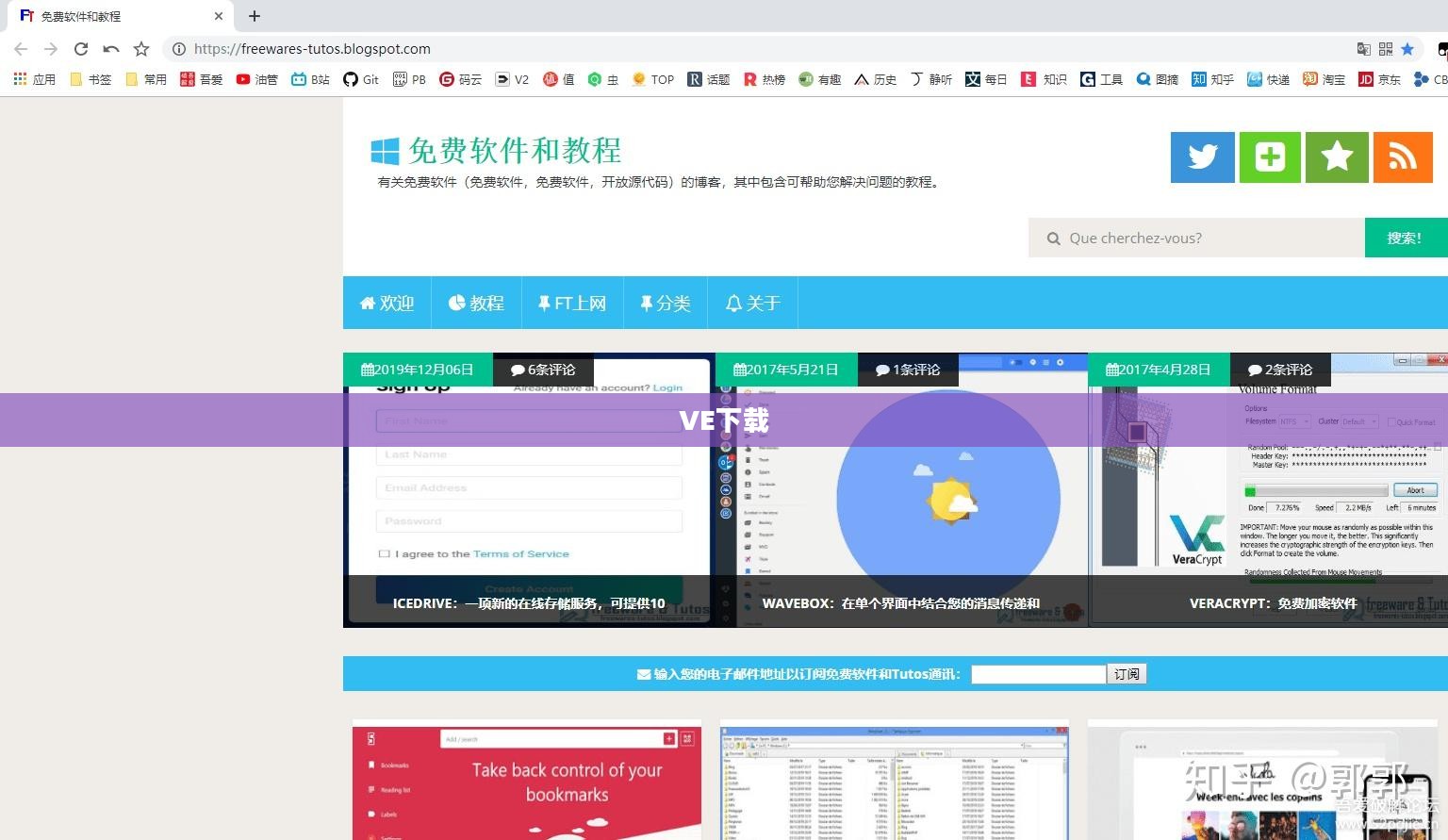
Task: Open the orange RSS feed icon
Action: (1403, 156)
